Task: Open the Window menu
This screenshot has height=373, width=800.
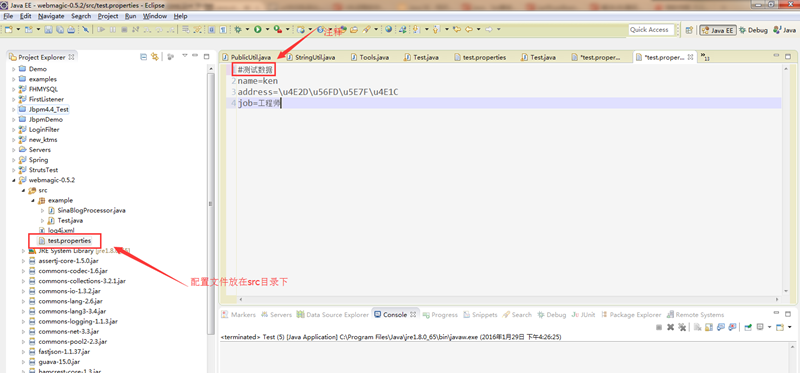Action: point(155,16)
